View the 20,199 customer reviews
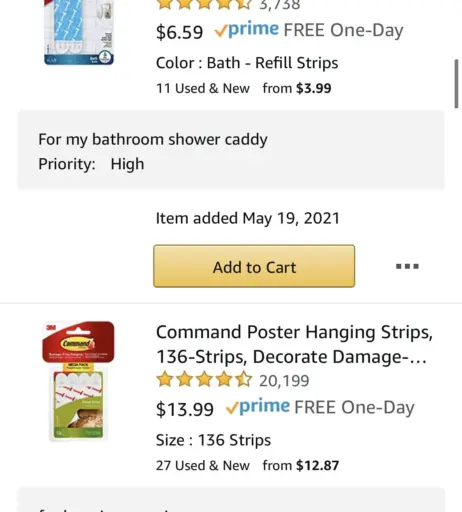462x512 pixels. pyautogui.click(x=284, y=381)
